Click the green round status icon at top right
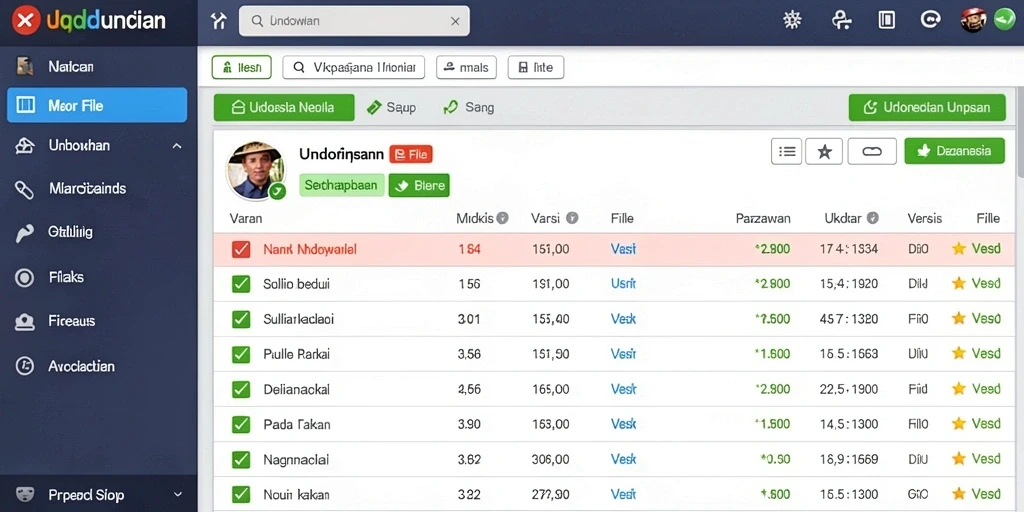Image resolution: width=1024 pixels, height=512 pixels. [x=1004, y=20]
